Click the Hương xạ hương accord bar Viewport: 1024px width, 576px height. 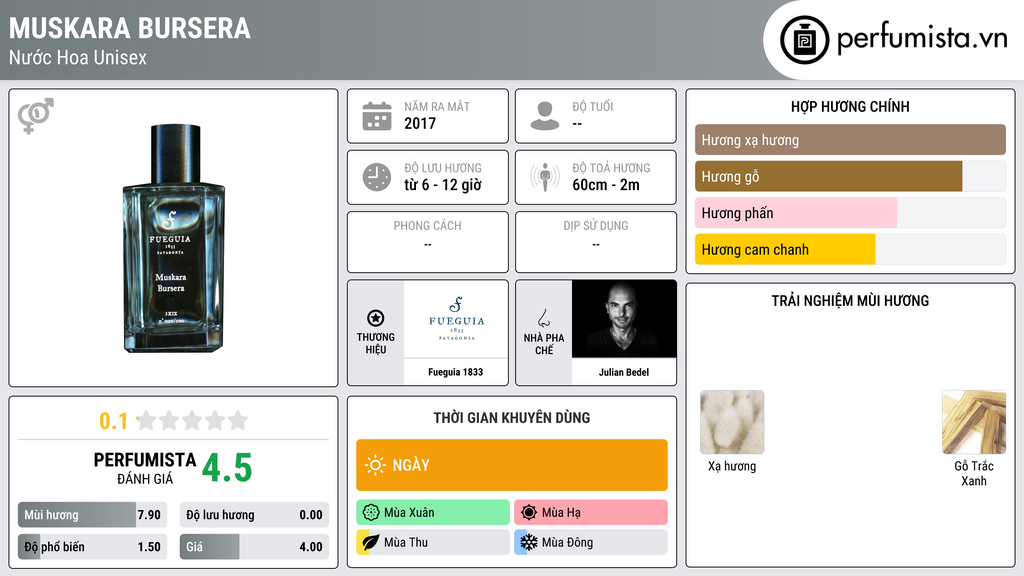point(850,140)
